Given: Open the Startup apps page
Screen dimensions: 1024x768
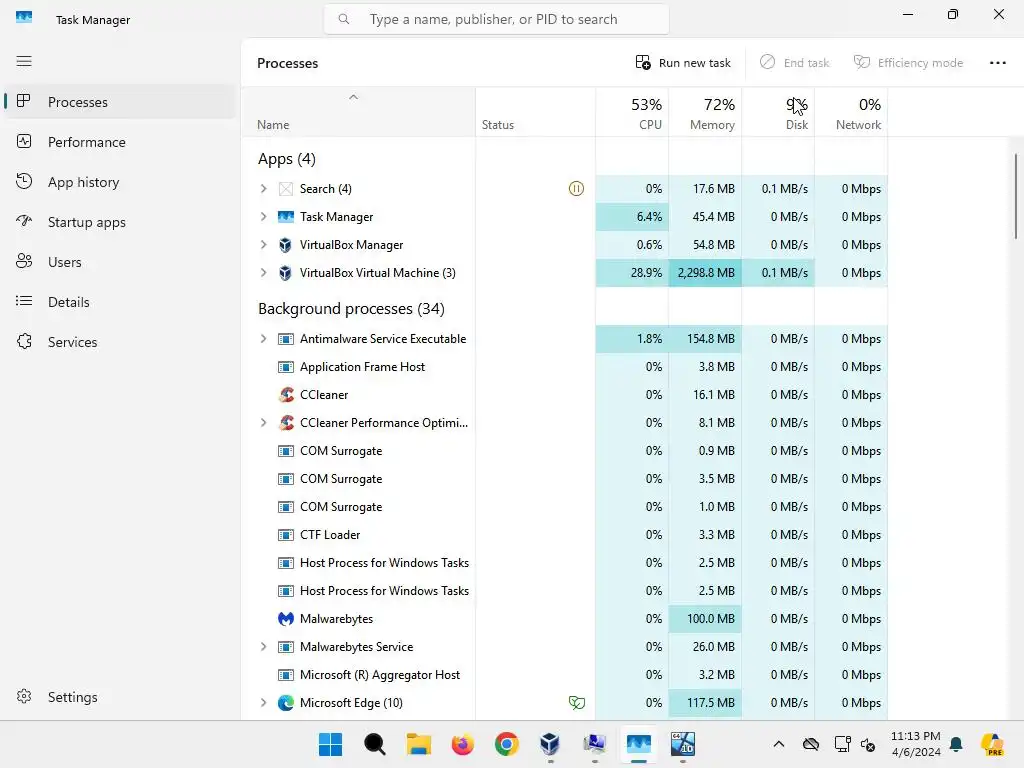Looking at the screenshot, I should 120,222.
